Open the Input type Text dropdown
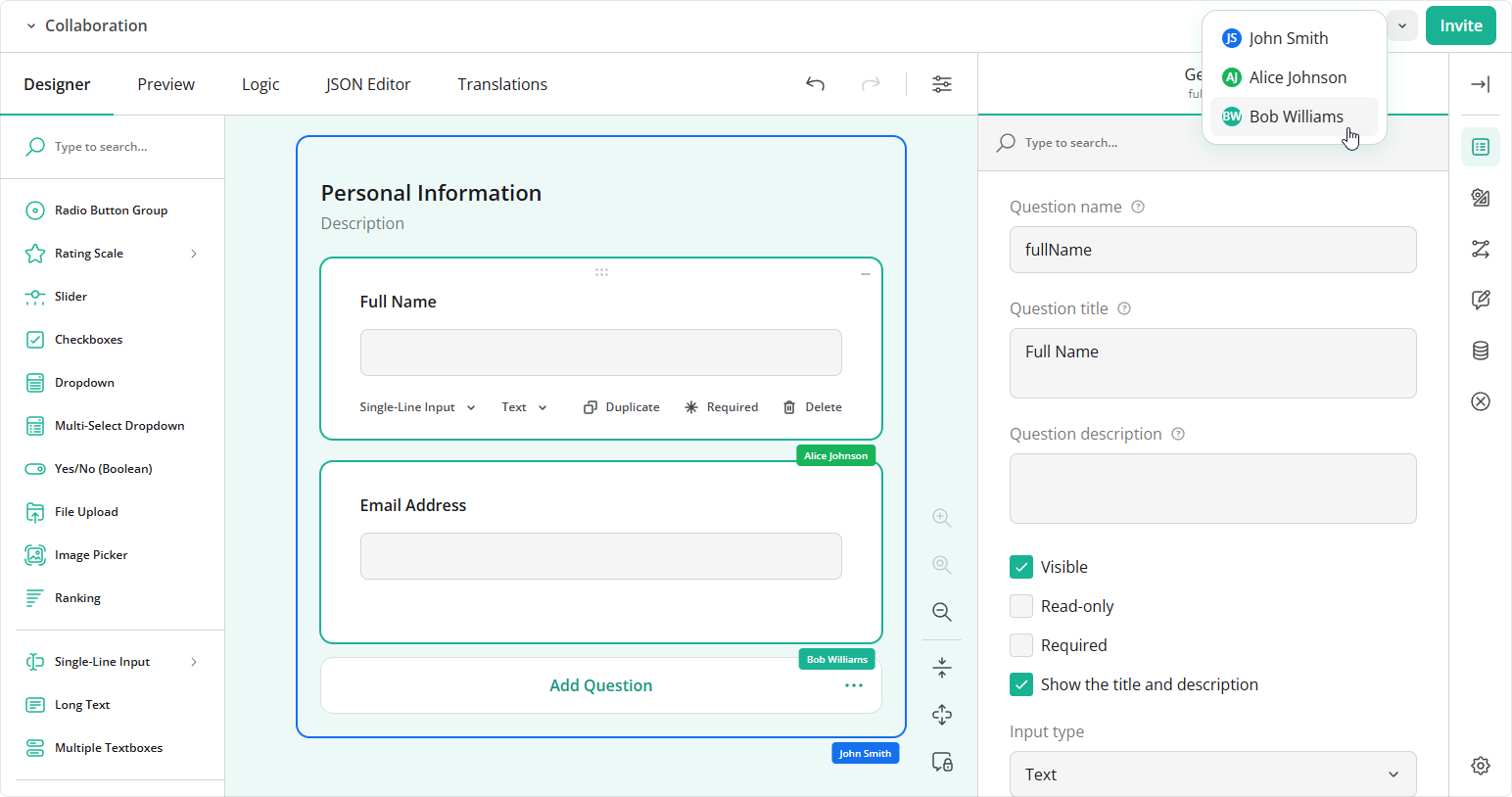The image size is (1512, 797). coord(1212,774)
